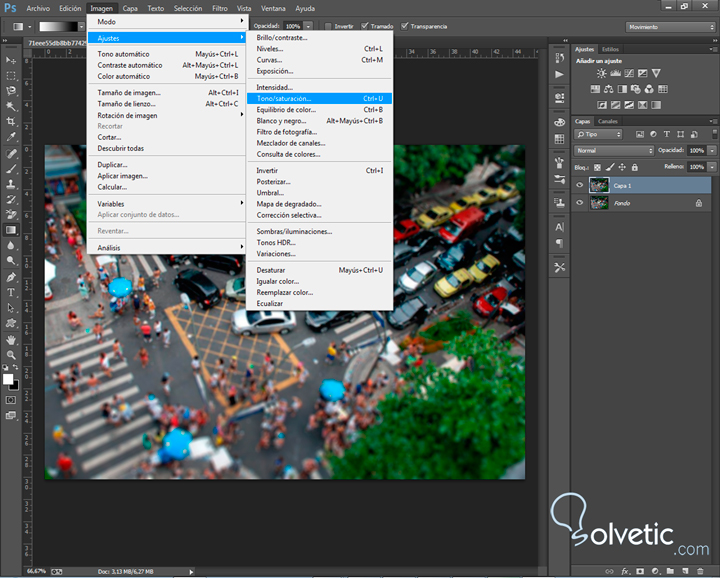Screen dimensions: 720x578
Task: Switch to the Estilos tab
Action: [610, 49]
